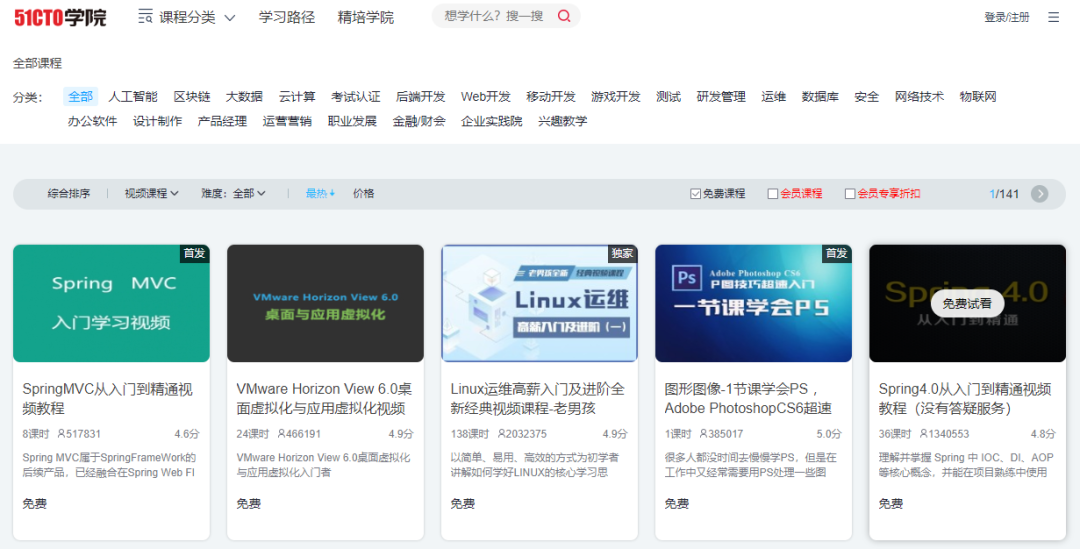Select the 人工智能 category
Image resolution: width=1080 pixels, height=549 pixels.
point(133,96)
